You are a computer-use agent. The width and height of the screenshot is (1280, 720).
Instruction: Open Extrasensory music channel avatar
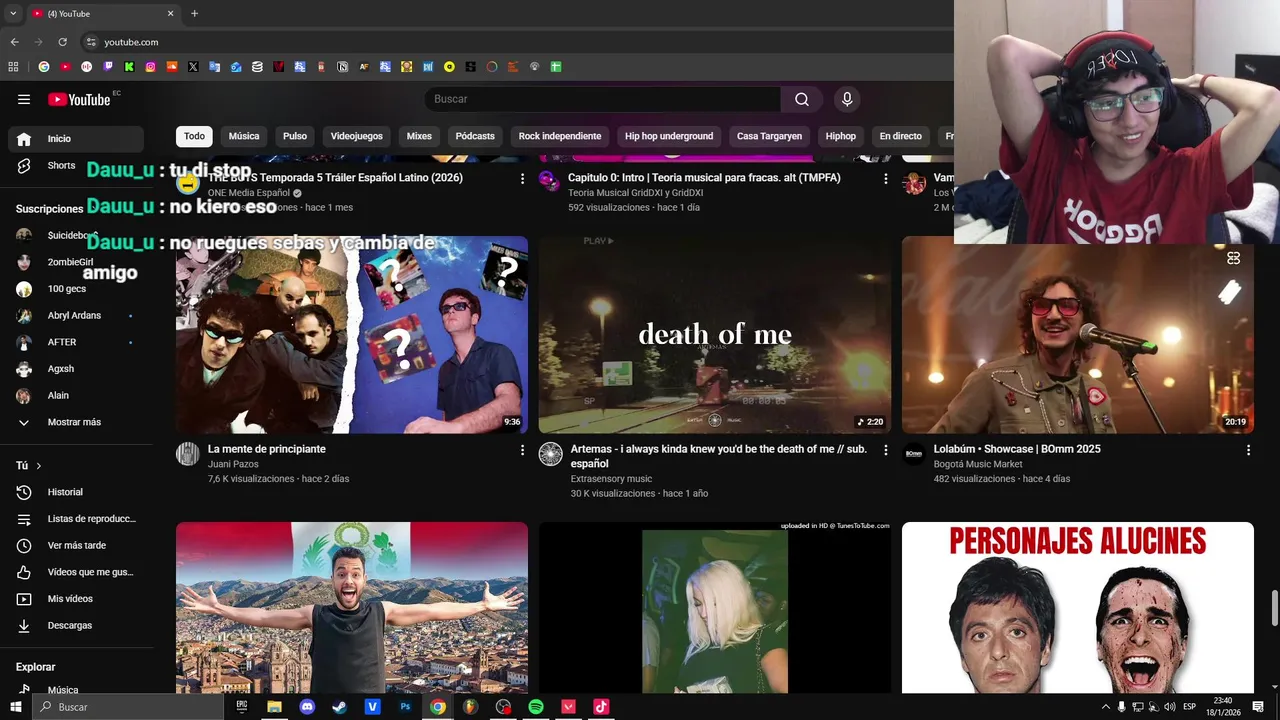(551, 454)
